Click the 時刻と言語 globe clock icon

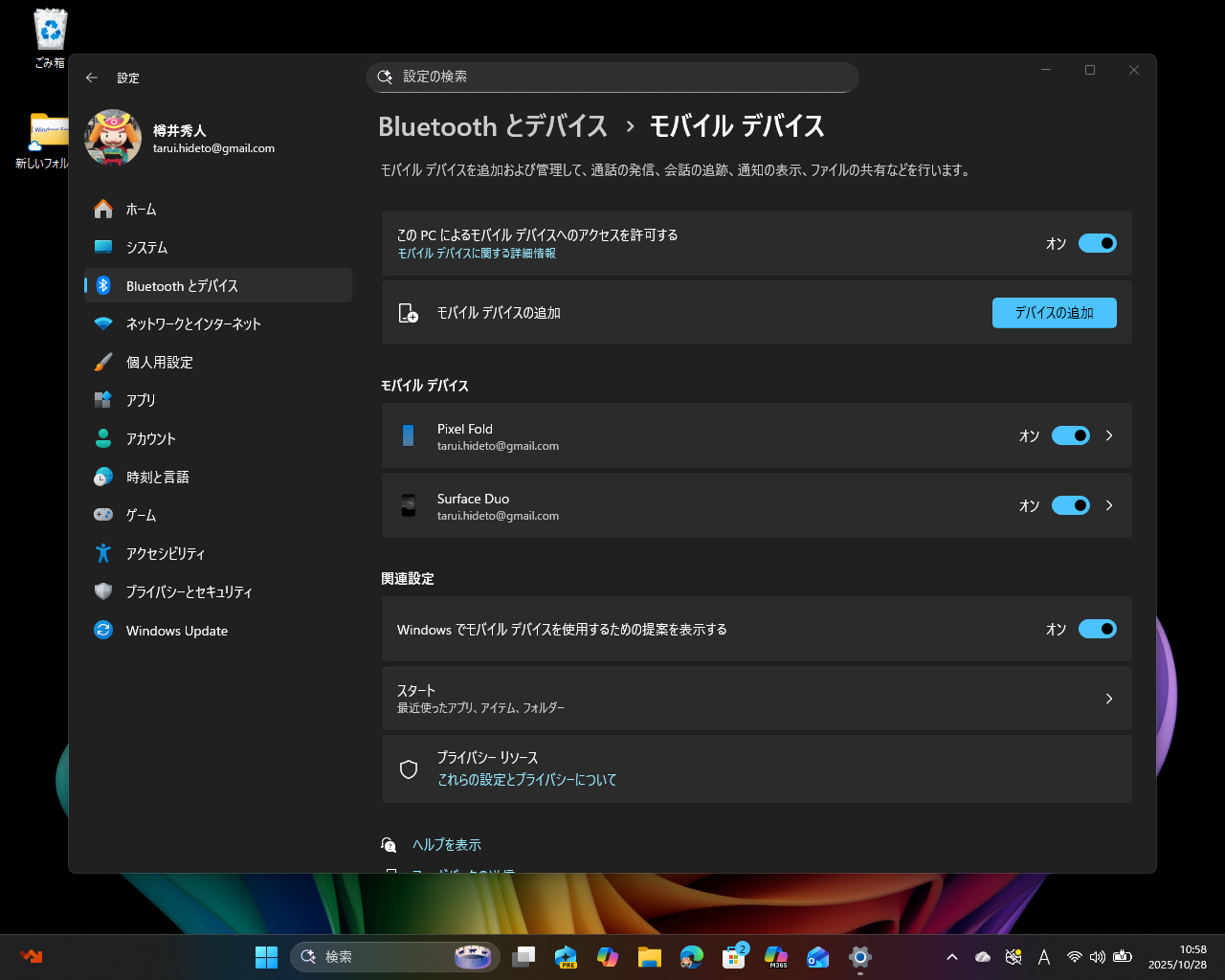103,477
